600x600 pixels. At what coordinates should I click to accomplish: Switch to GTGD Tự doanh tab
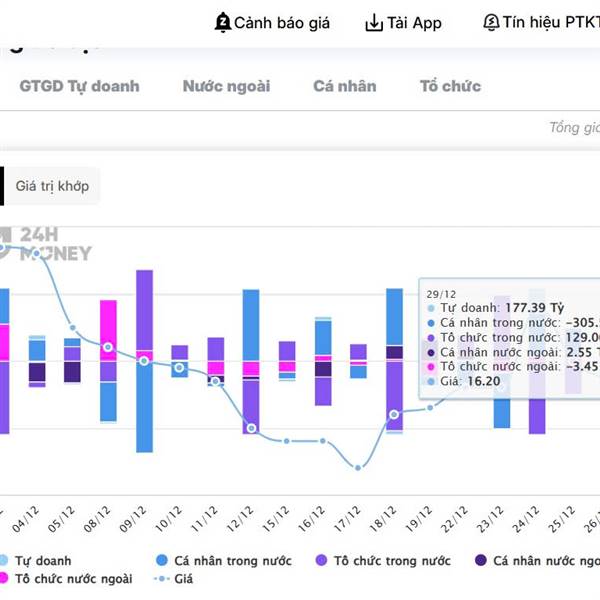click(79, 86)
